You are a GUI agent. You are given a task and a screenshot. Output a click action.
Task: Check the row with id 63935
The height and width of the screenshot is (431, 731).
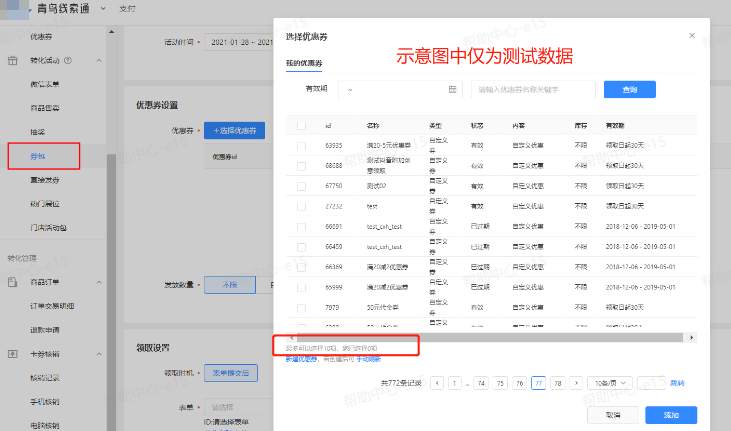pos(301,146)
